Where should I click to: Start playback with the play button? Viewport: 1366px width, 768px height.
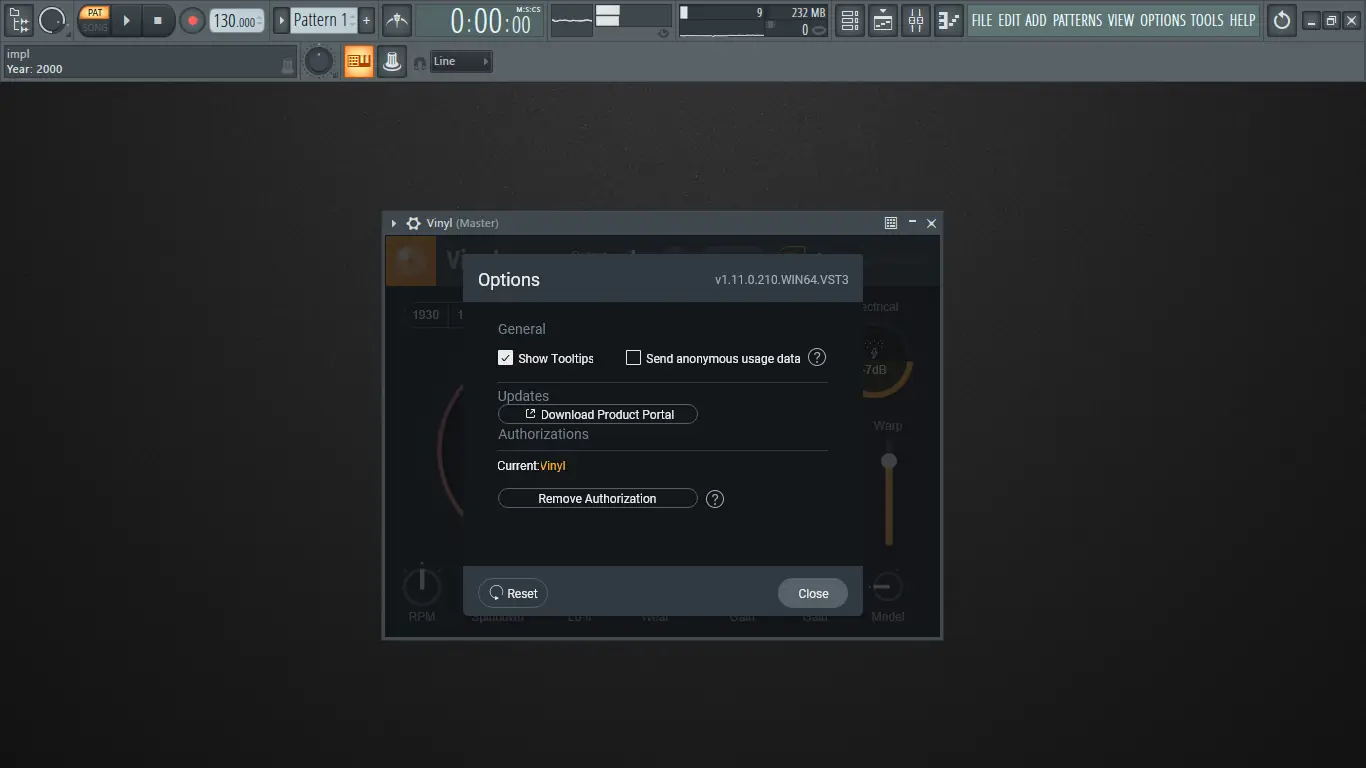[126, 20]
